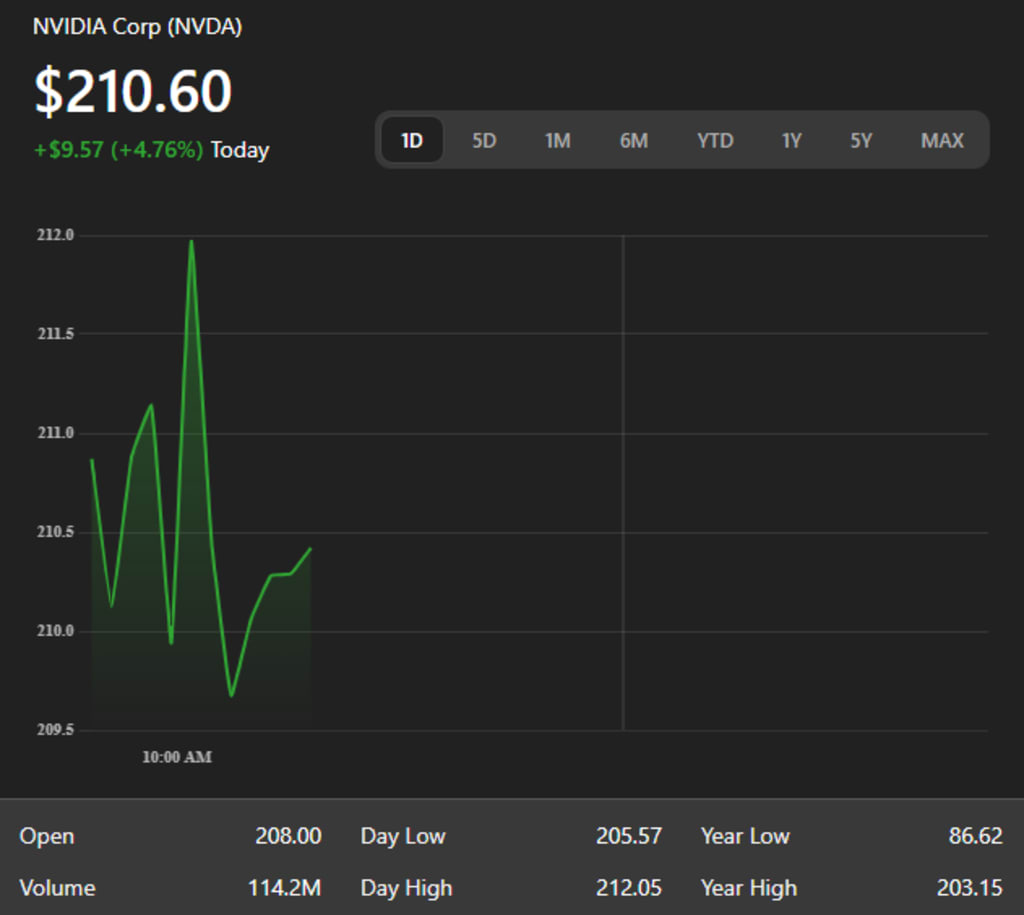The width and height of the screenshot is (1024, 915).
Task: Switch chart to 1M range
Action: click(558, 140)
